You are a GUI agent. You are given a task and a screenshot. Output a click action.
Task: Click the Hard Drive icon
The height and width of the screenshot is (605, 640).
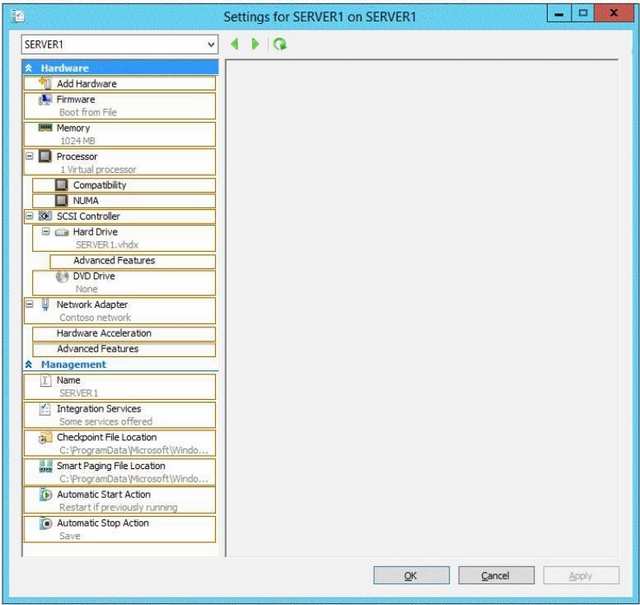(x=62, y=232)
